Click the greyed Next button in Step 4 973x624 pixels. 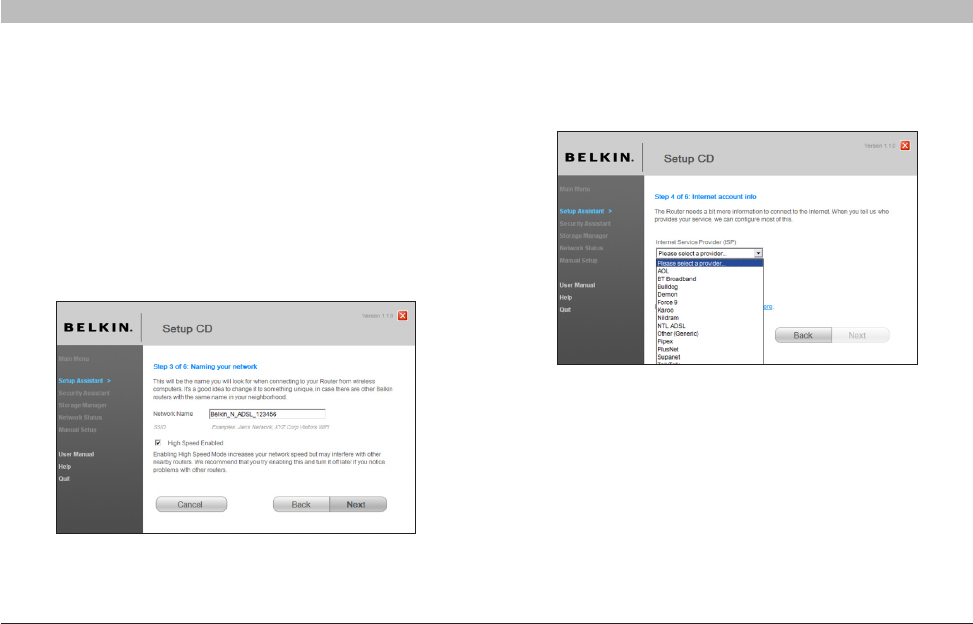point(861,335)
